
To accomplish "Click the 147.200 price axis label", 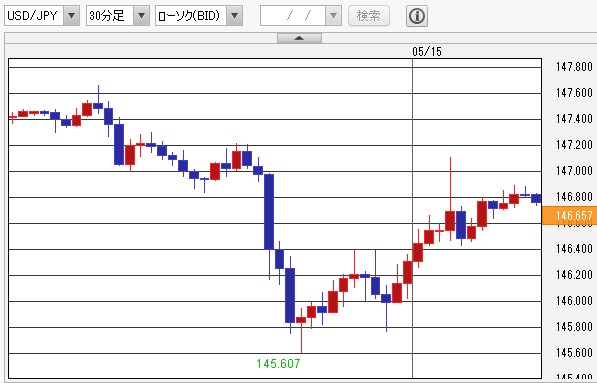I will pos(574,145).
